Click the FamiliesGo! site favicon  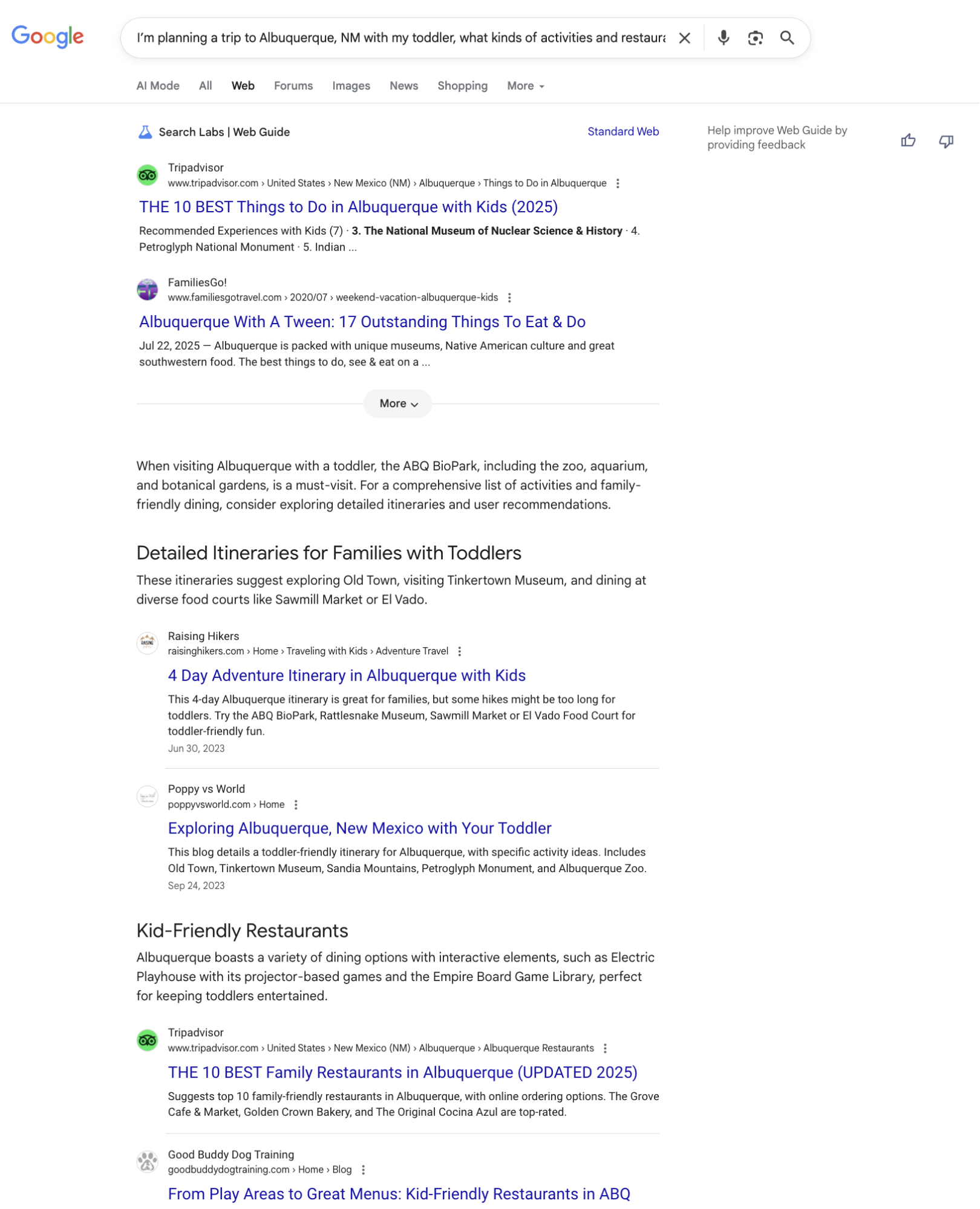coord(148,290)
